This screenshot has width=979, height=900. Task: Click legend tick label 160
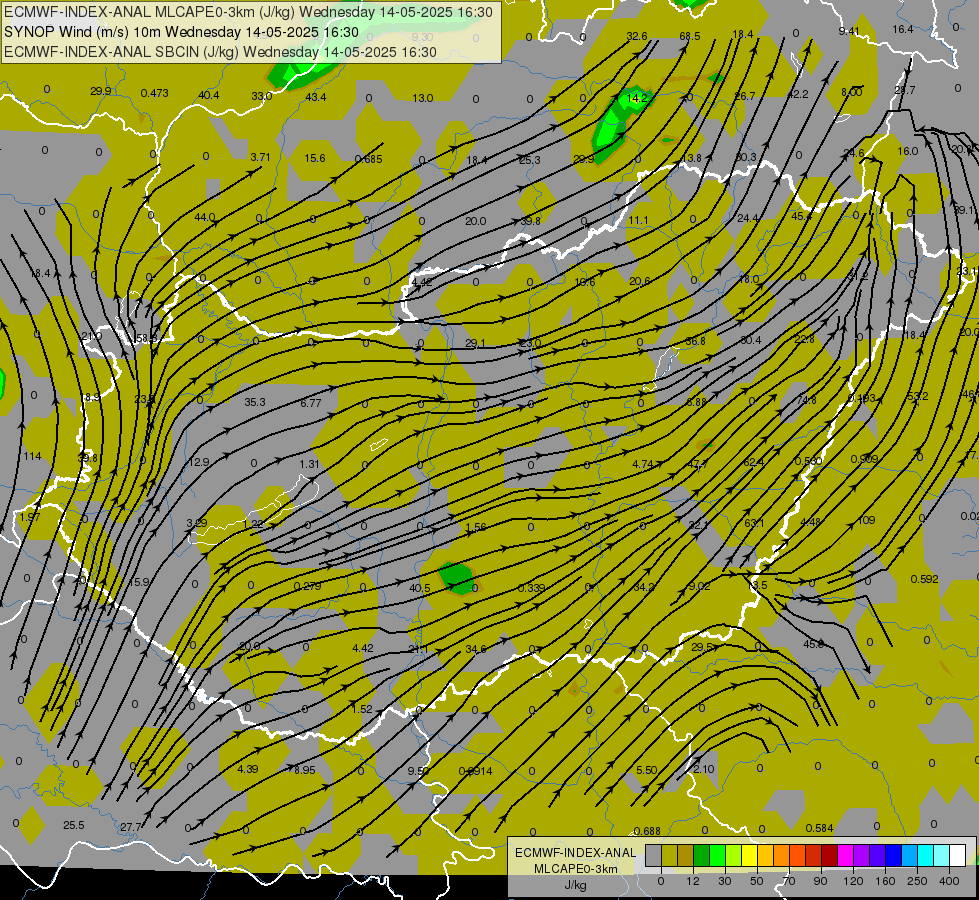[885, 881]
